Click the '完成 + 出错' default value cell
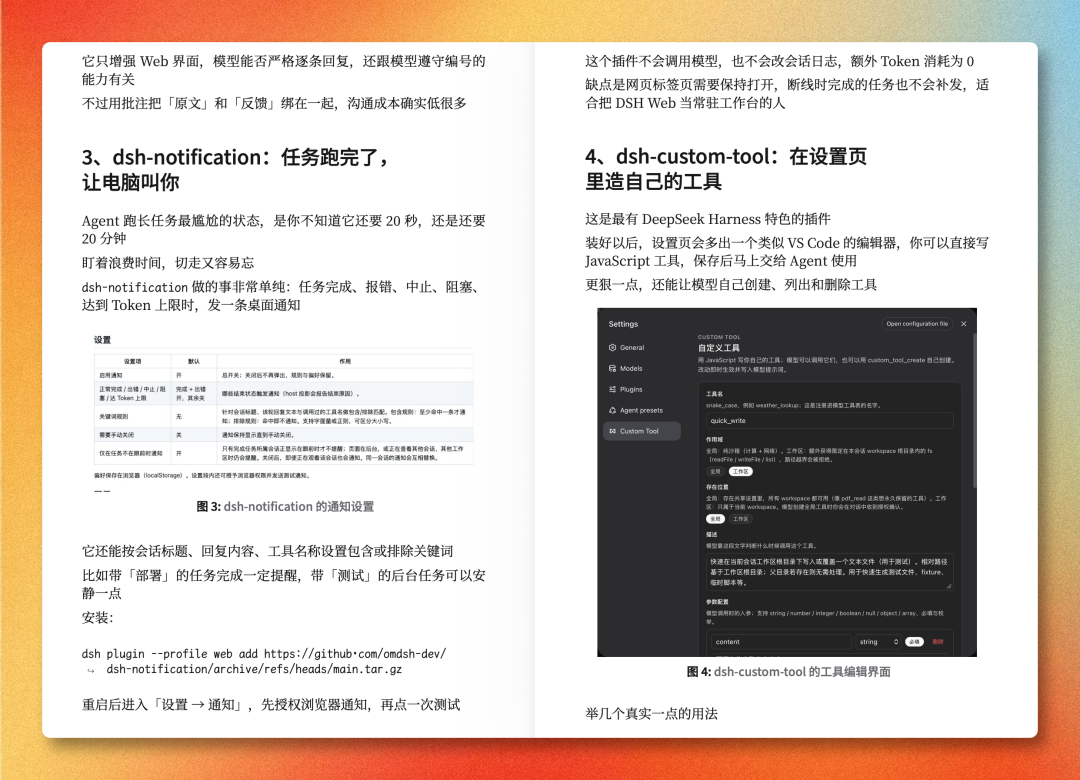The height and width of the screenshot is (780, 1080). [194, 393]
